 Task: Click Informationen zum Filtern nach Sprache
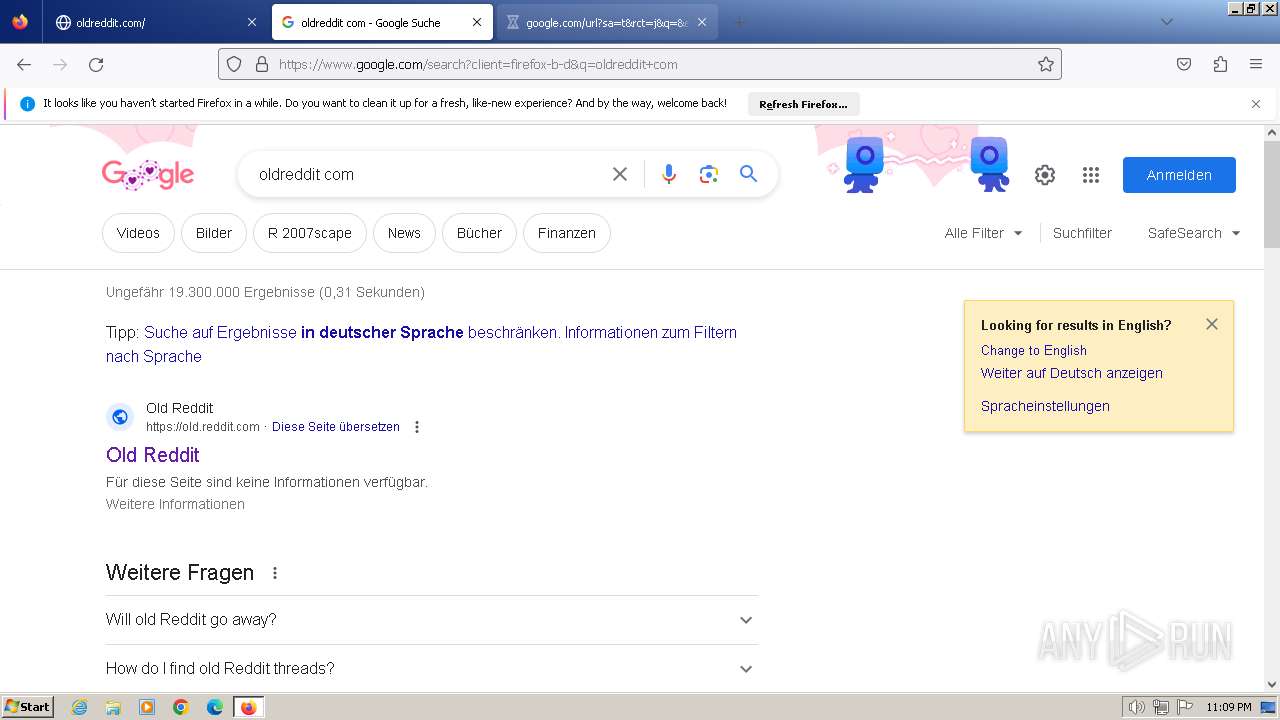coord(651,332)
